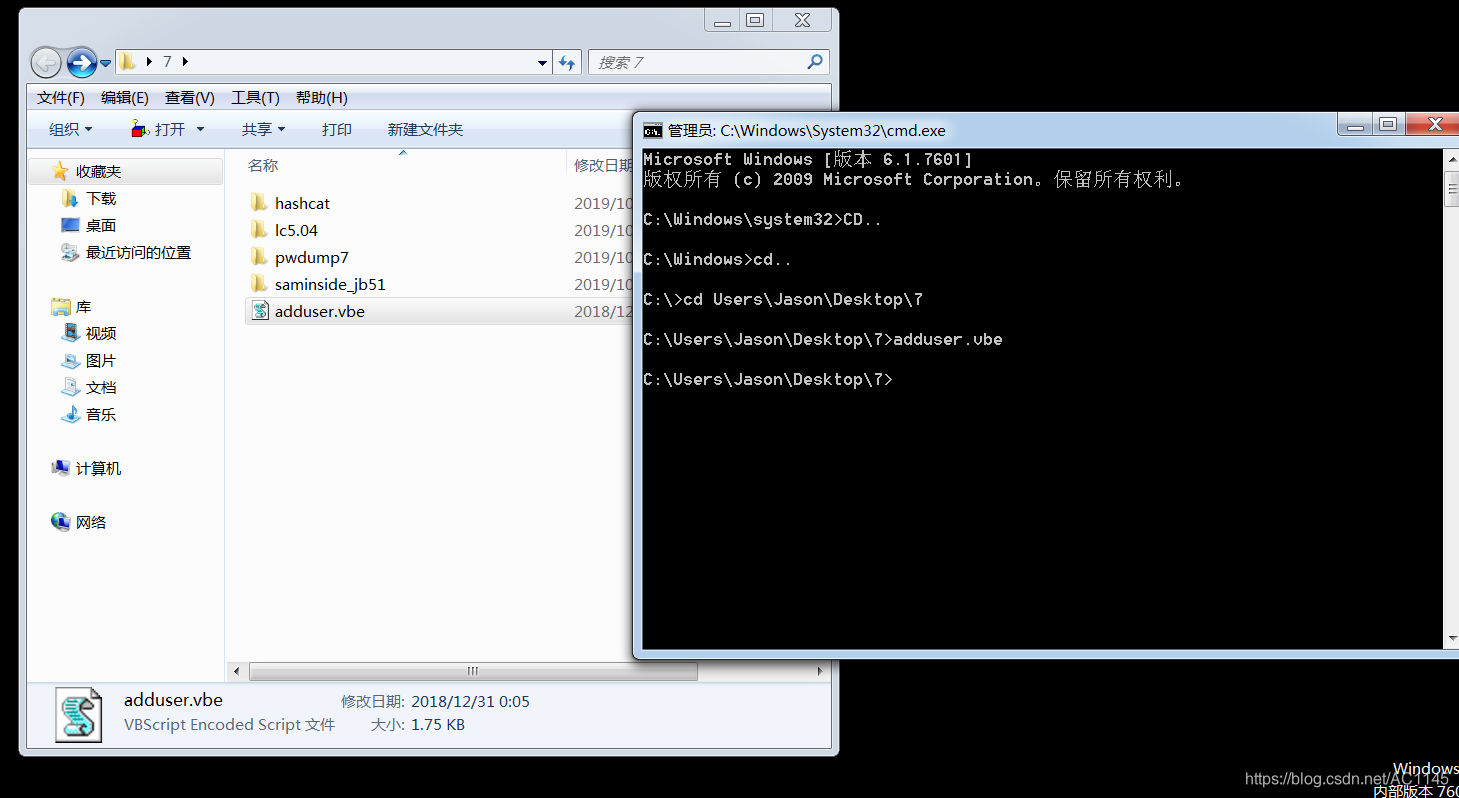The image size is (1459, 798).
Task: Select 库 in the navigation pane
Action: (x=83, y=307)
